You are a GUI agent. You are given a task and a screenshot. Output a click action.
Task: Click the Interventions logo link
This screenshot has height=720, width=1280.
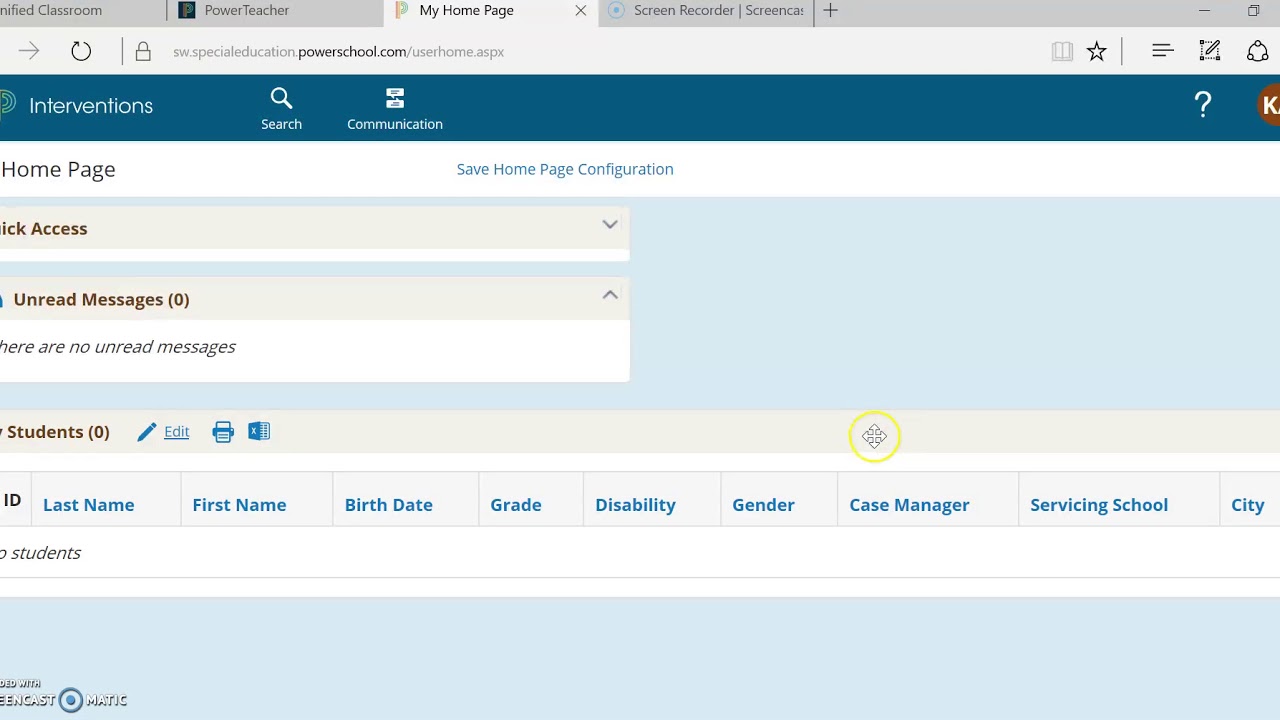[x=78, y=105]
